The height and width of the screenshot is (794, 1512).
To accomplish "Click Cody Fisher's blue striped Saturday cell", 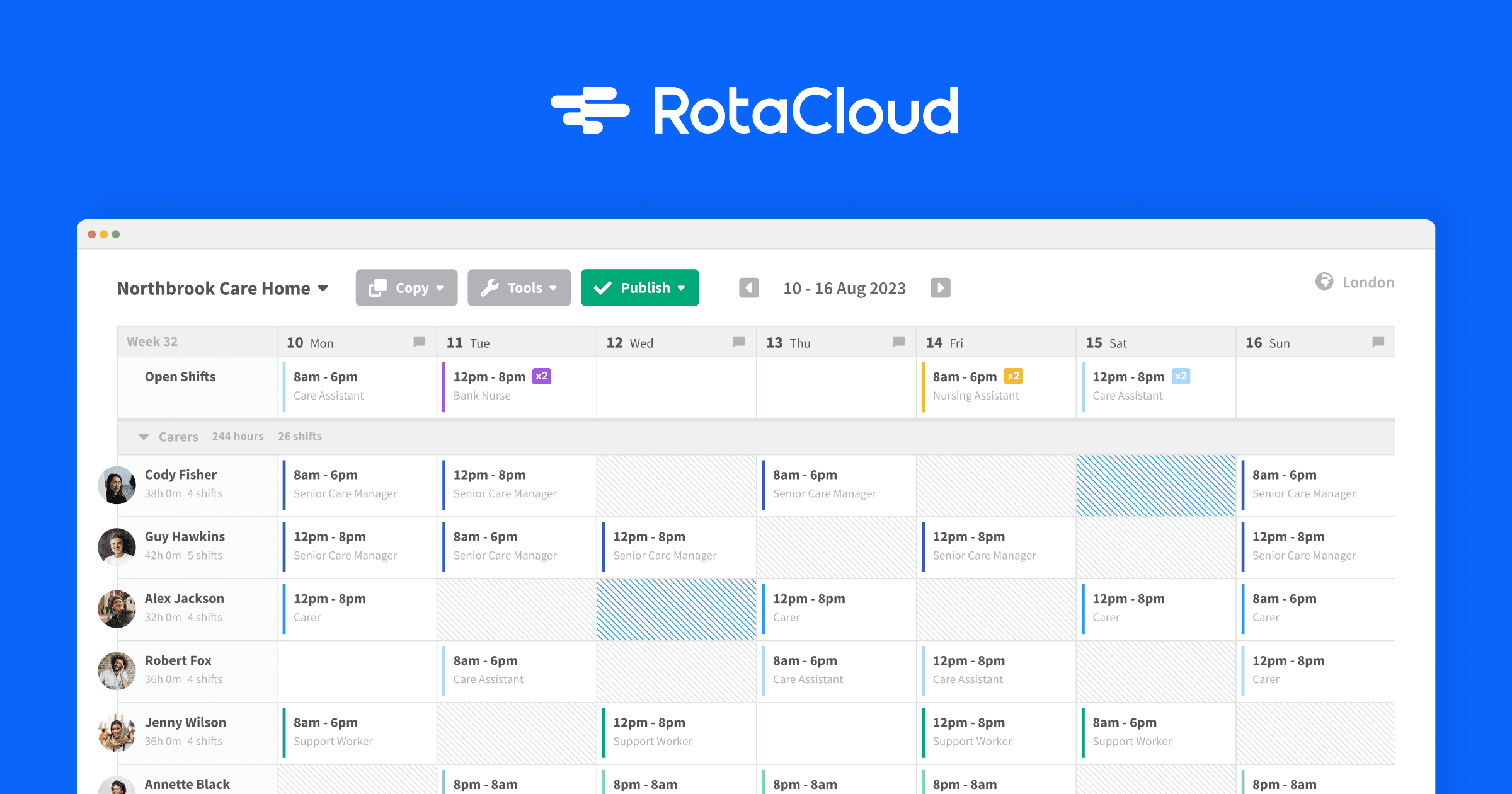I will (1156, 486).
